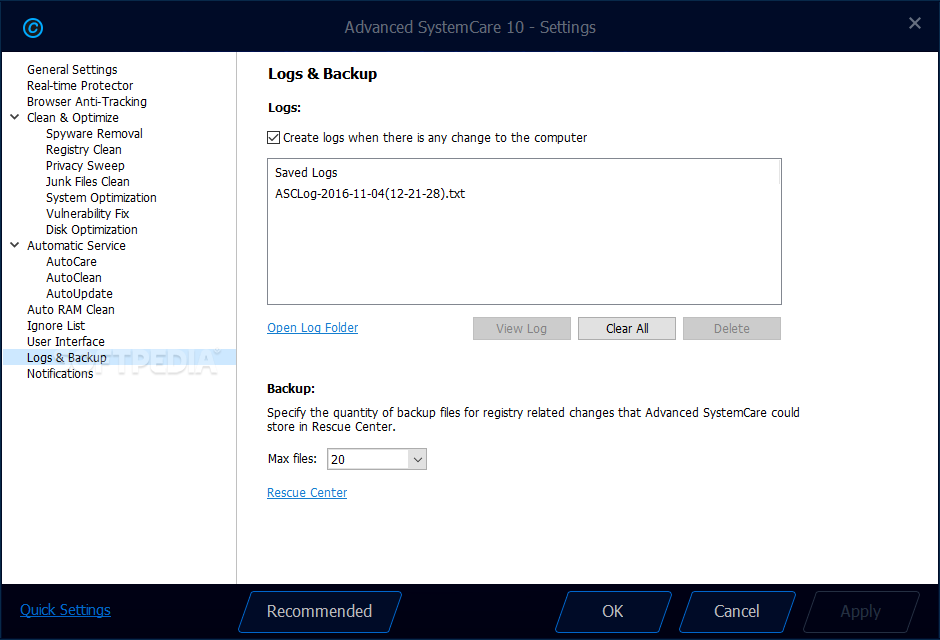Image resolution: width=940 pixels, height=640 pixels.
Task: Click Clear All to remove logs
Action: pos(626,328)
